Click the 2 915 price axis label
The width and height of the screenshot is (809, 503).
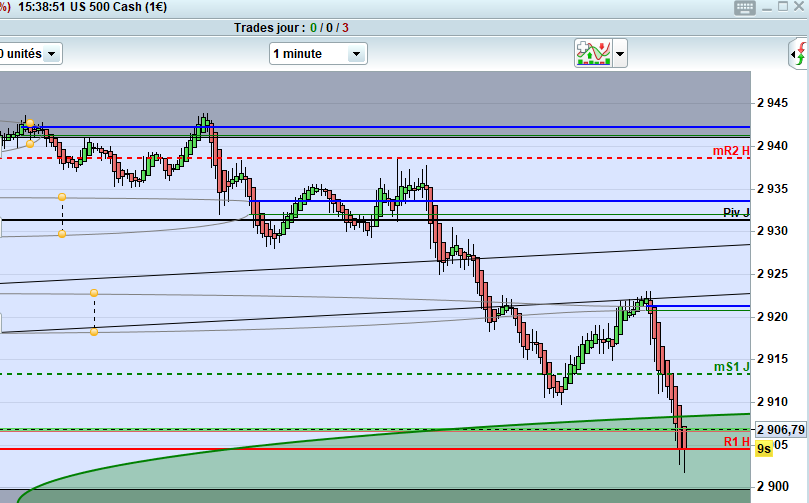coord(772,359)
